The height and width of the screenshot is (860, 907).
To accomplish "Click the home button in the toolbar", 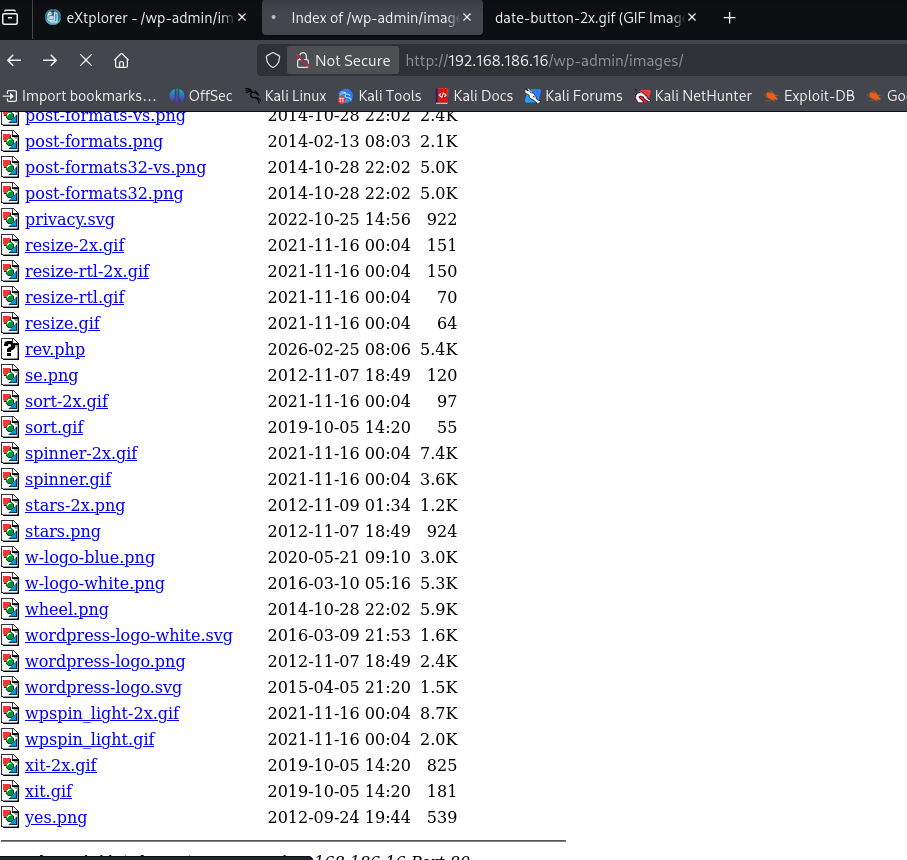I will [122, 60].
